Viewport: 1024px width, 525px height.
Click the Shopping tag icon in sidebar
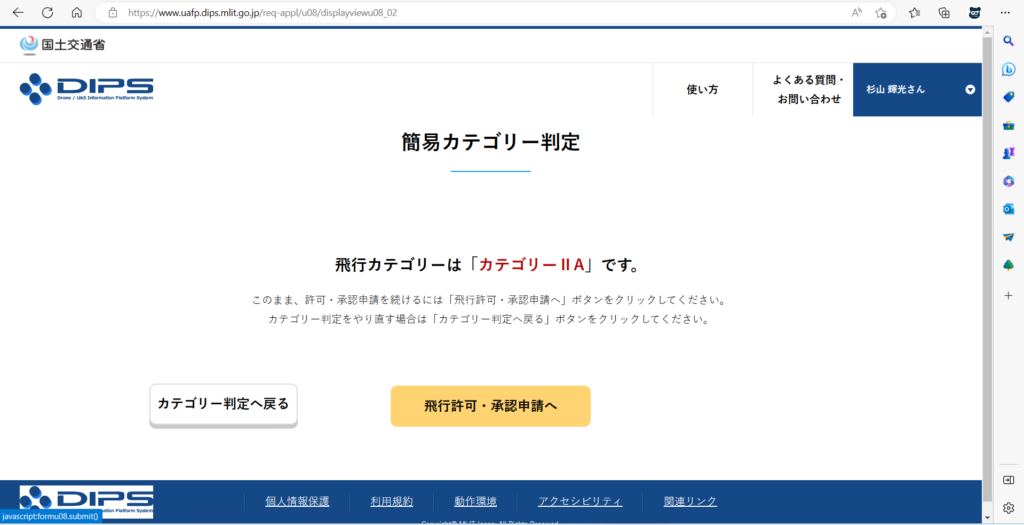[1009, 96]
